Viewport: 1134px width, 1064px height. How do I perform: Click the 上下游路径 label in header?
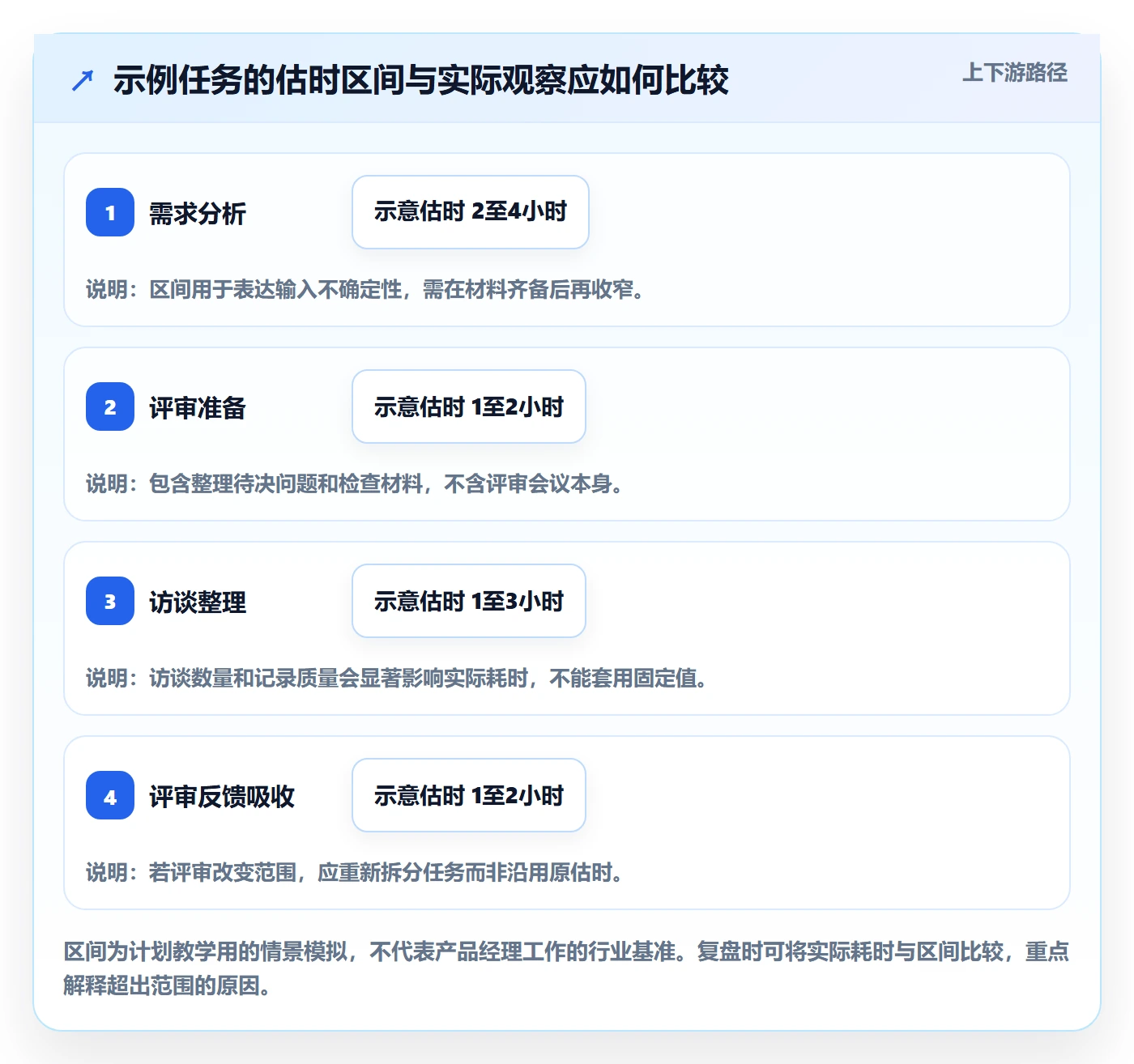[x=1014, y=73]
